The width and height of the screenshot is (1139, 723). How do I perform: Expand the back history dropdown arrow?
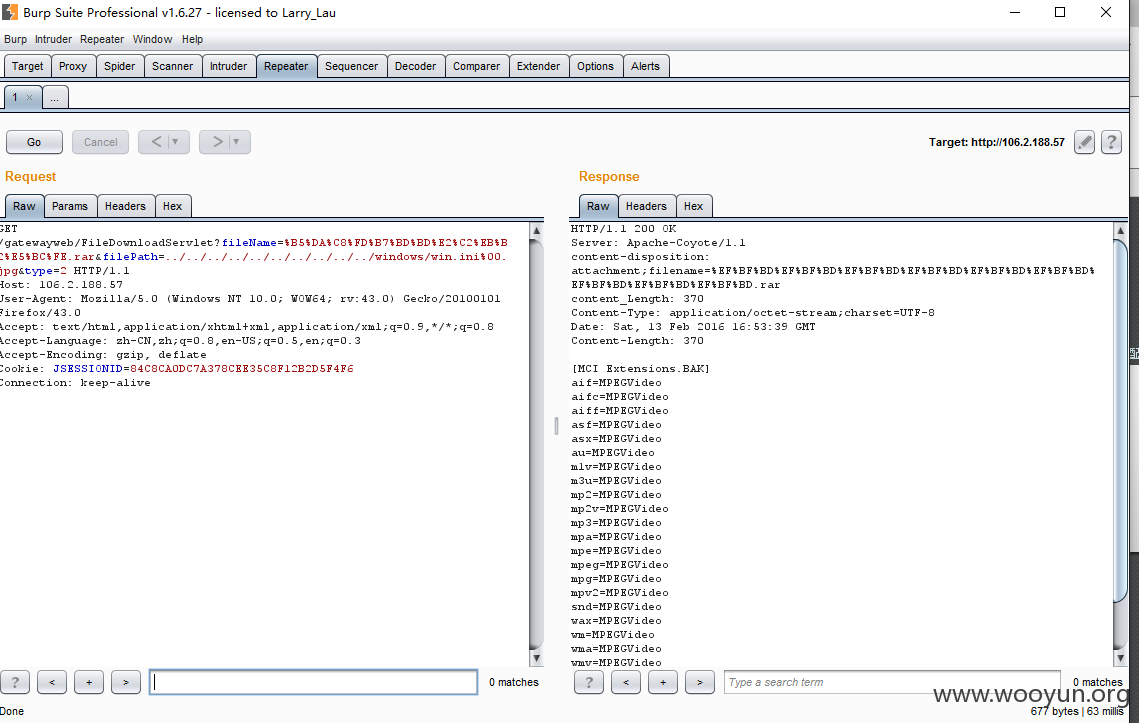point(175,142)
